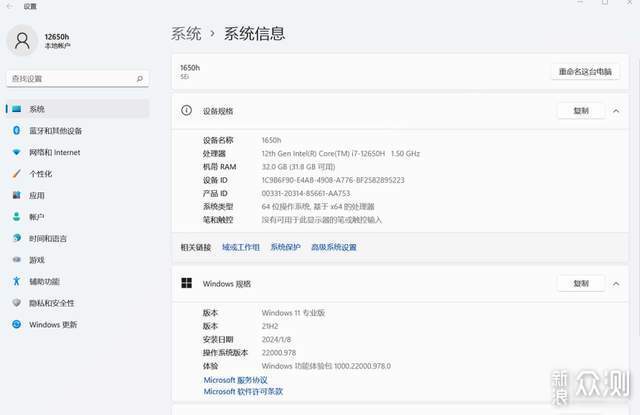The width and height of the screenshot is (640, 415).
Task: Maximize the Settings window
Action: coord(605,2)
